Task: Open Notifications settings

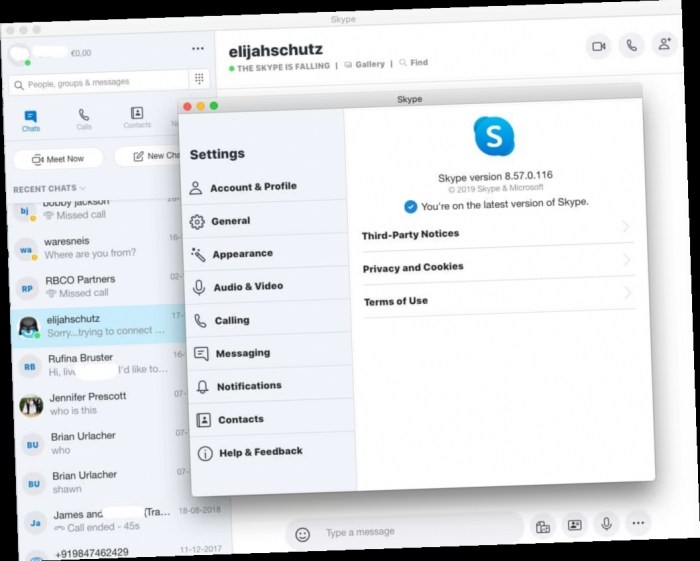Action: [x=271, y=386]
